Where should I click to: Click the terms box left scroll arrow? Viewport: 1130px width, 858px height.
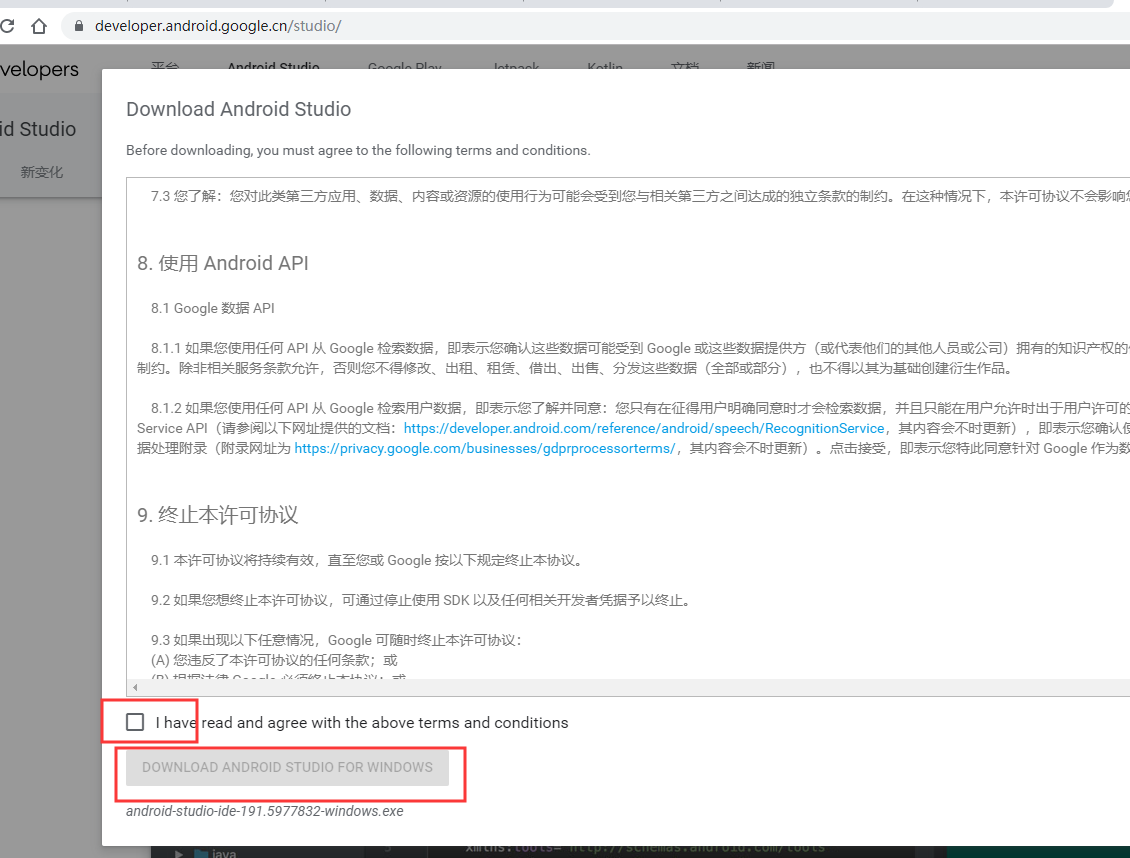click(135, 687)
